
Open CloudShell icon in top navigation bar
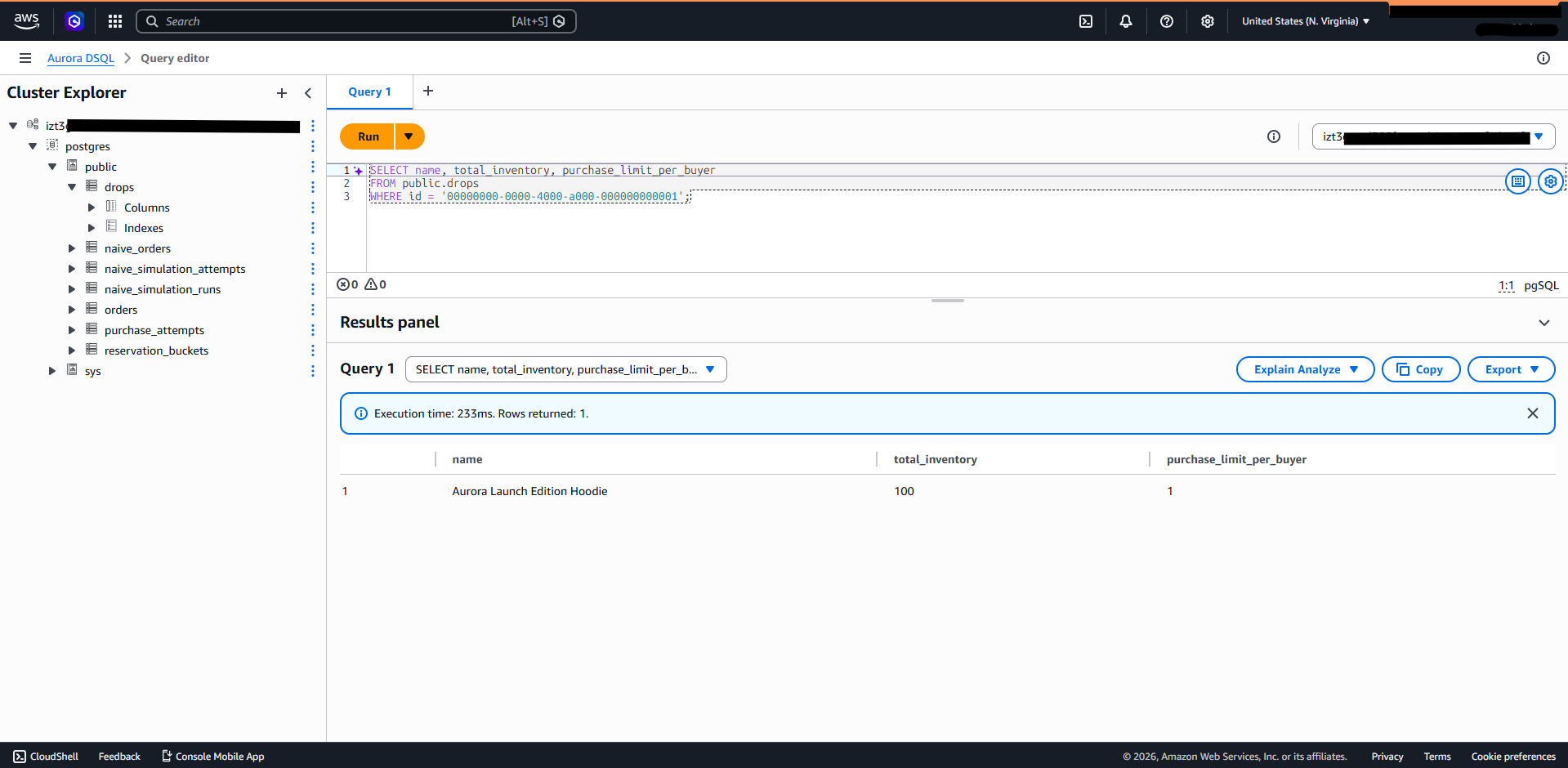pyautogui.click(x=1086, y=21)
